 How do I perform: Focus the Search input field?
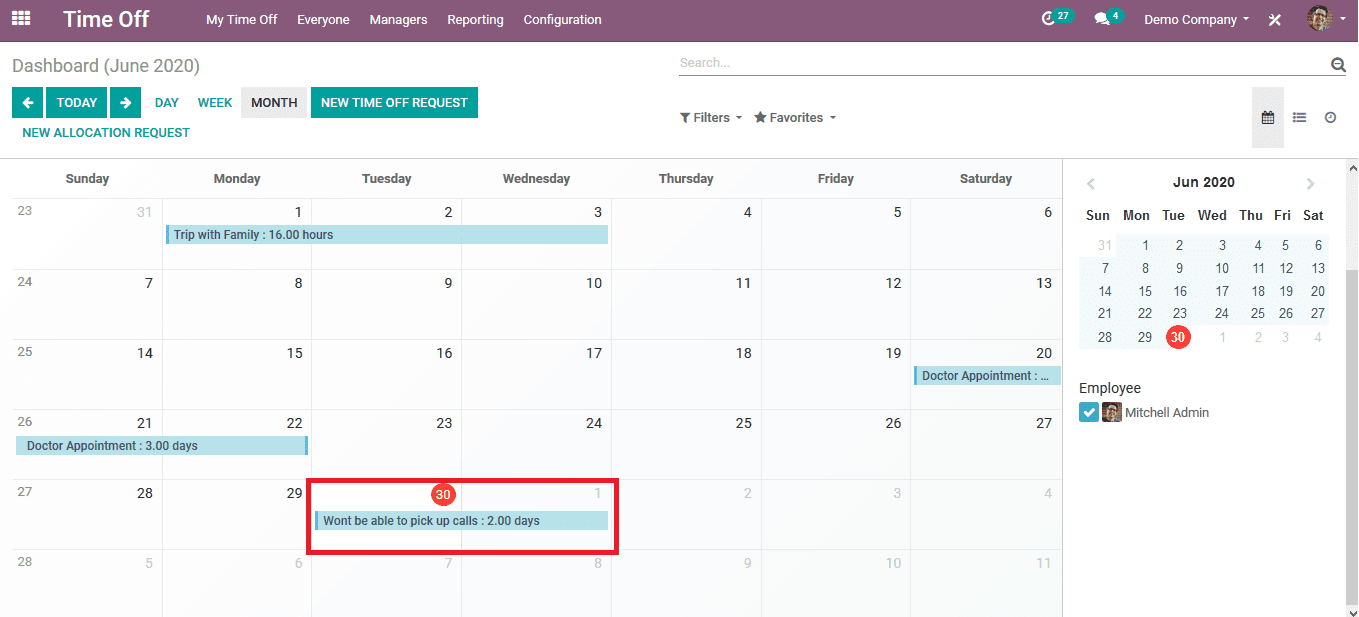click(x=1003, y=63)
